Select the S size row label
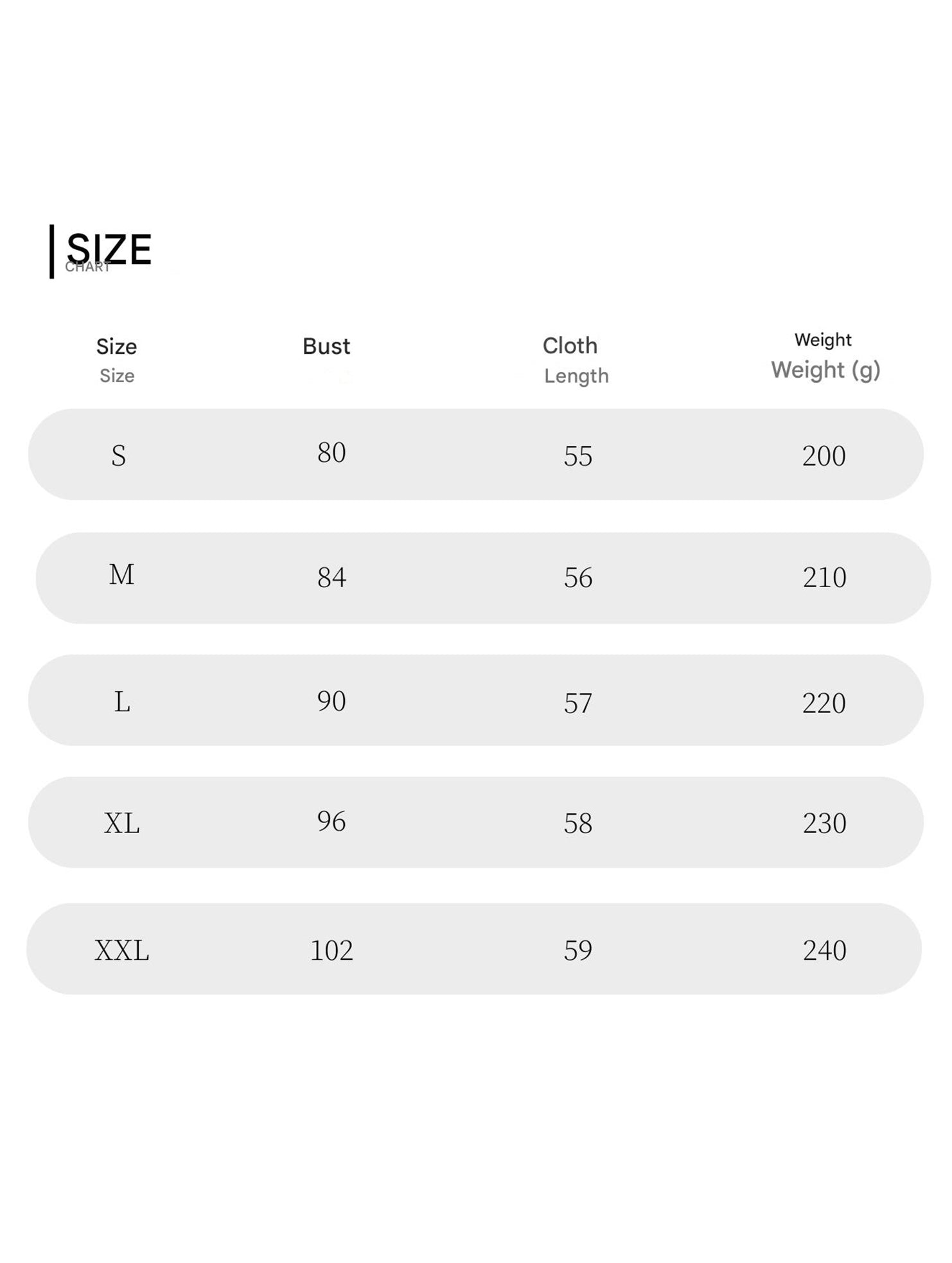This screenshot has width=952, height=1263. [119, 456]
